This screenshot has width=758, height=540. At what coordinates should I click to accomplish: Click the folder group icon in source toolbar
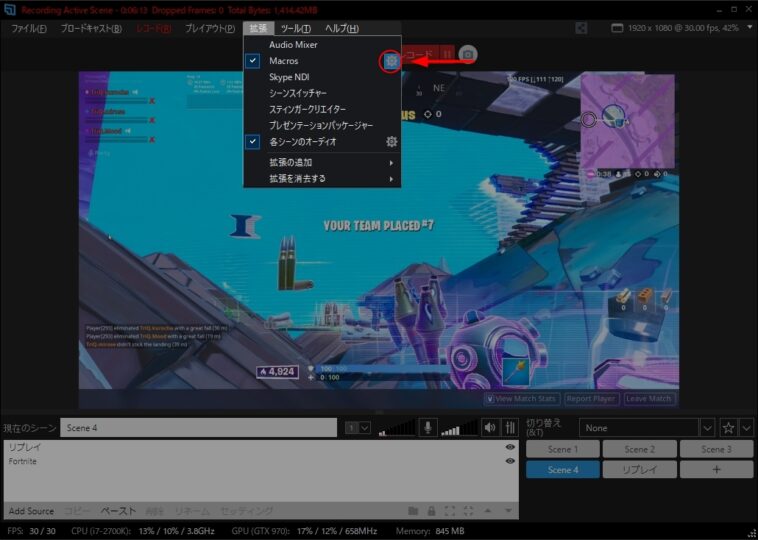click(412, 511)
